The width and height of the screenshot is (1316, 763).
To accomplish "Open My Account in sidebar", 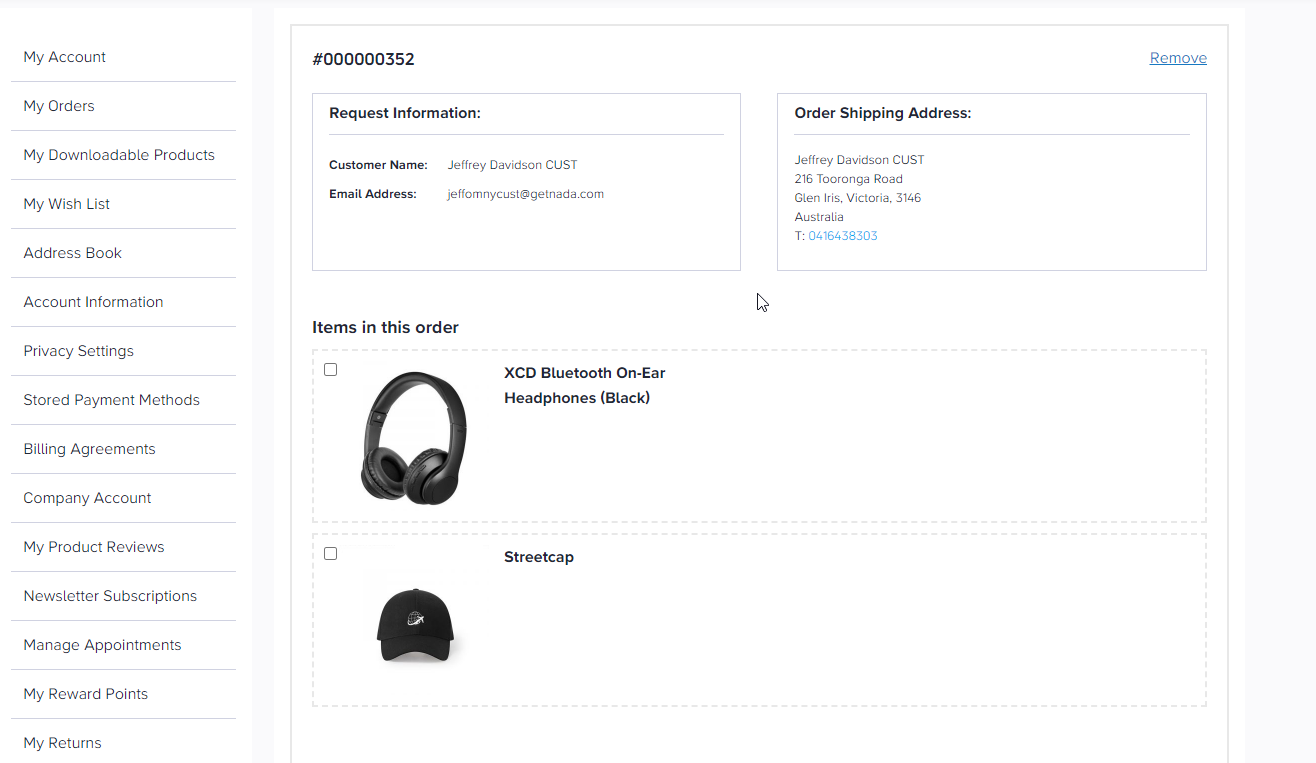I will [x=65, y=57].
